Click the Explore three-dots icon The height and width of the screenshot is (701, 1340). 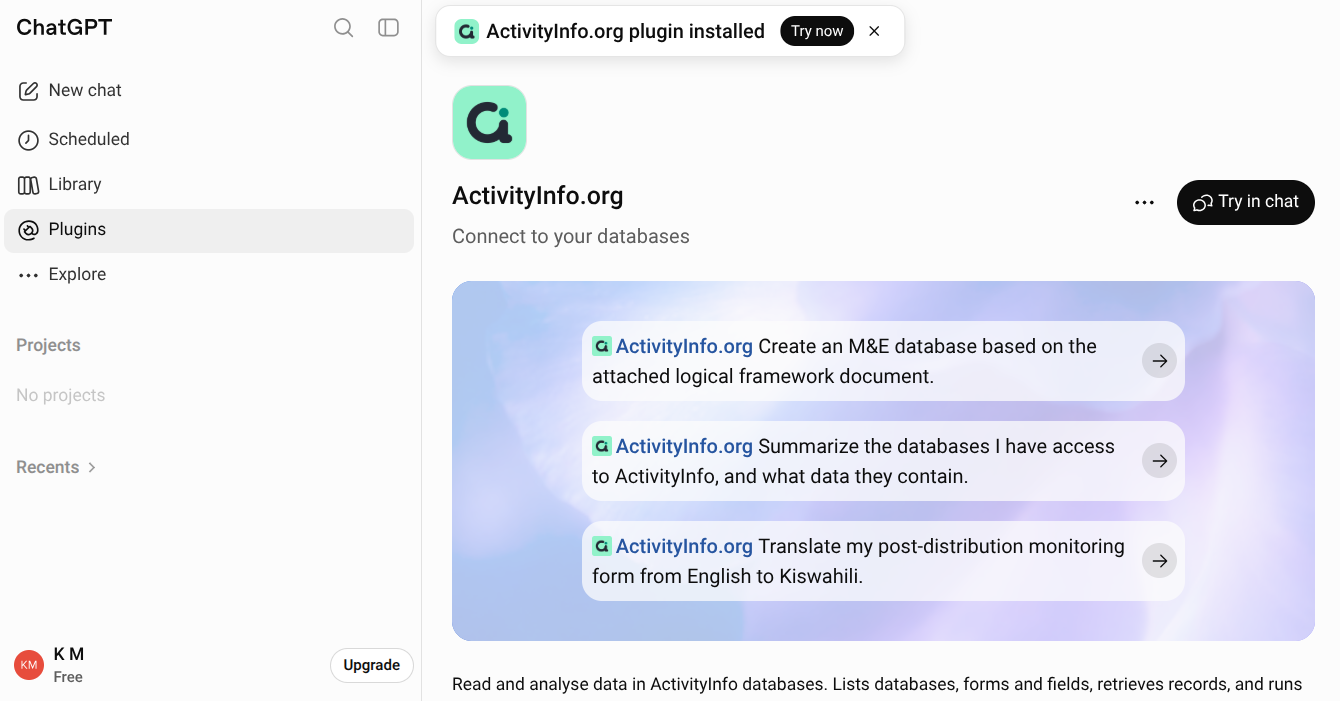[x=28, y=275]
